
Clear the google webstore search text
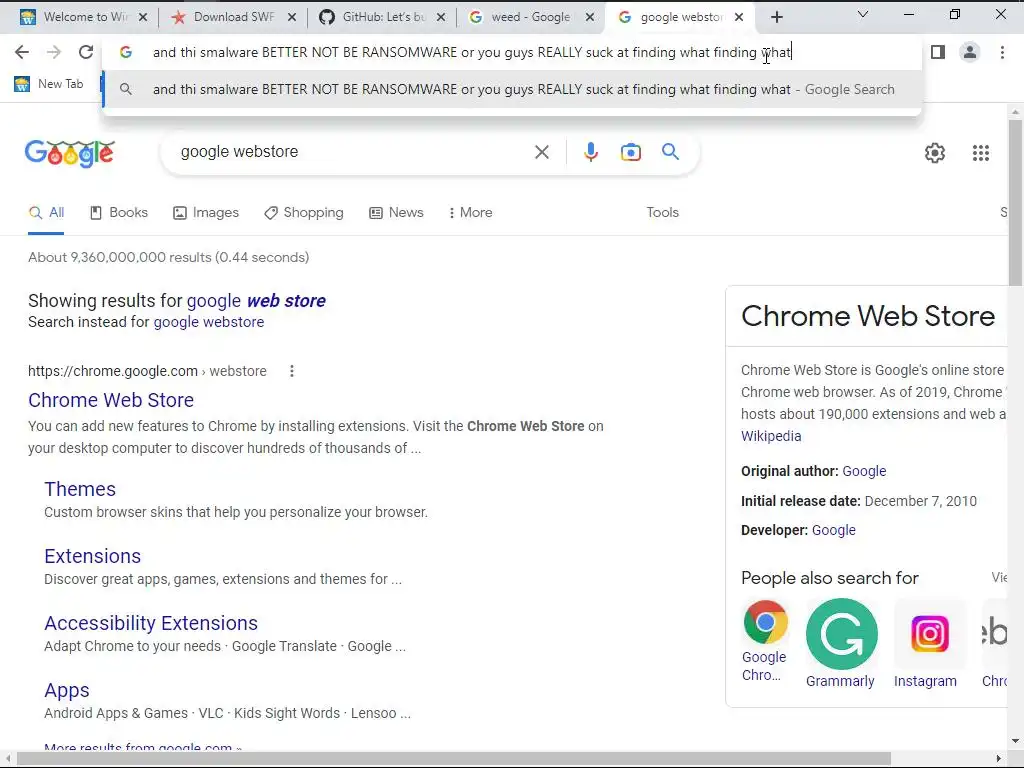[541, 152]
